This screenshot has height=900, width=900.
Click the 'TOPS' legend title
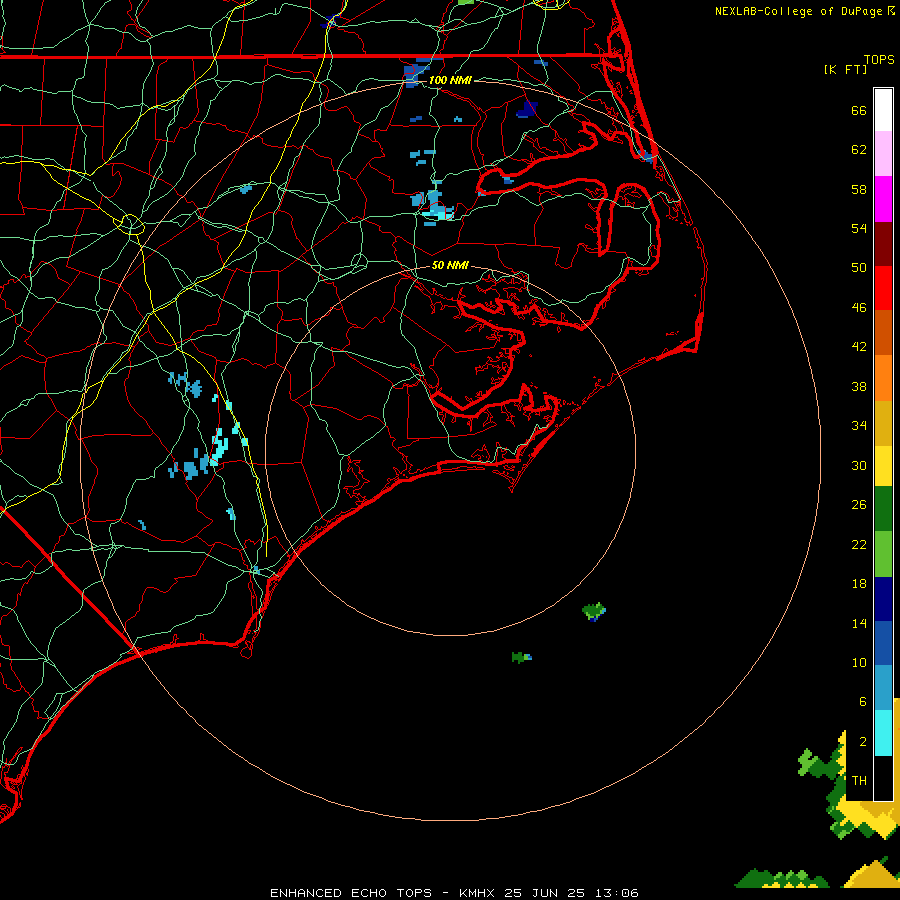pos(879,60)
